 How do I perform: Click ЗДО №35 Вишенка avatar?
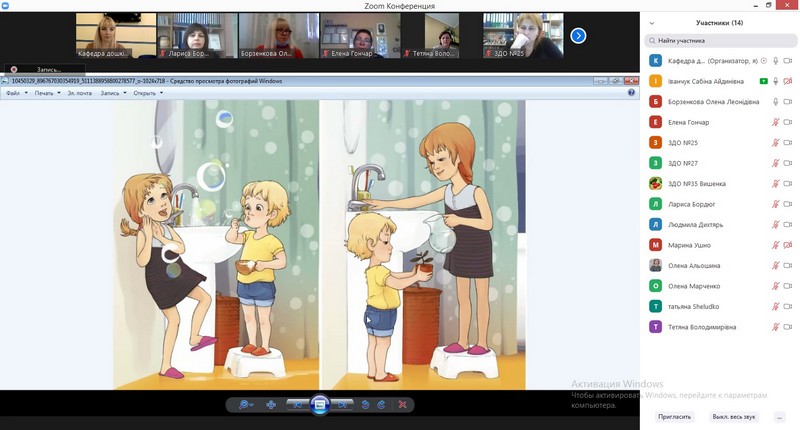656,184
